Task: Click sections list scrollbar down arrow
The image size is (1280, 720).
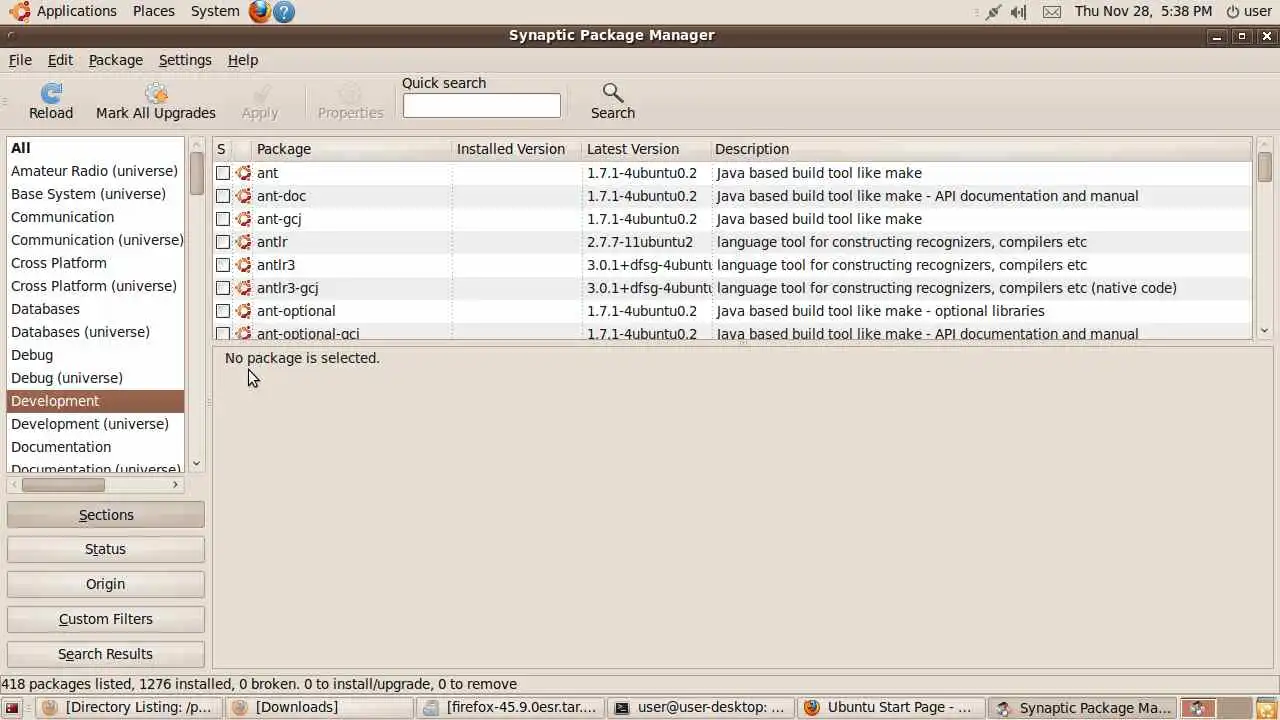Action: [x=196, y=463]
